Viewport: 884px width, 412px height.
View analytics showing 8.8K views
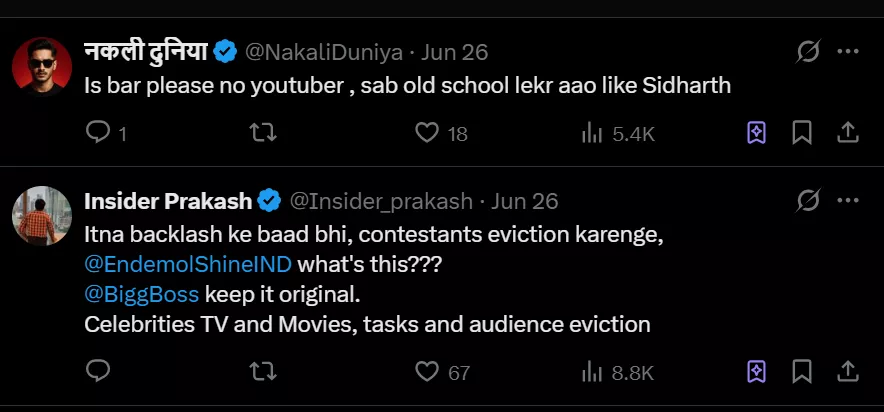click(x=593, y=372)
